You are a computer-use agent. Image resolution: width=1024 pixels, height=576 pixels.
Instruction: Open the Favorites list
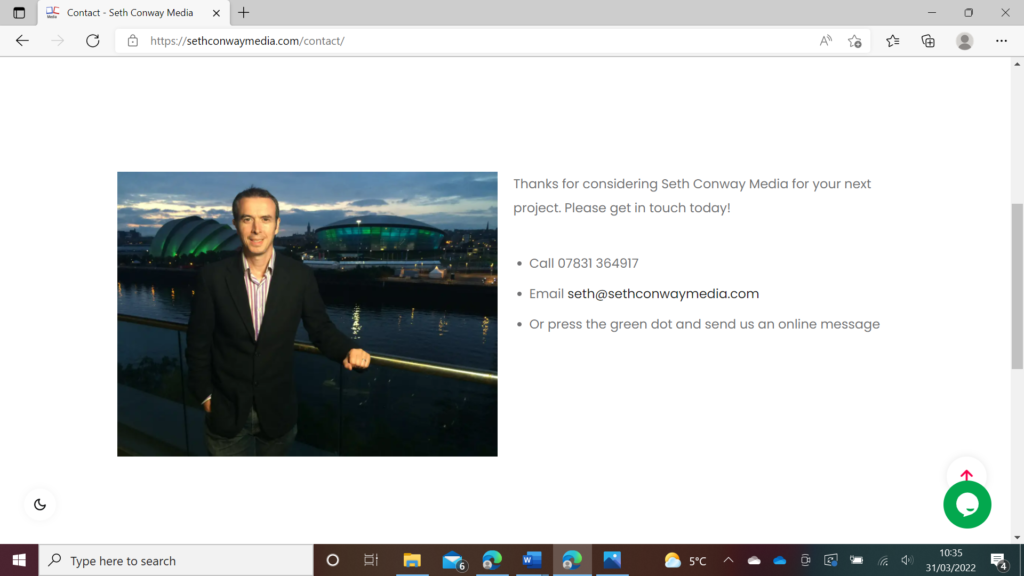pos(893,40)
